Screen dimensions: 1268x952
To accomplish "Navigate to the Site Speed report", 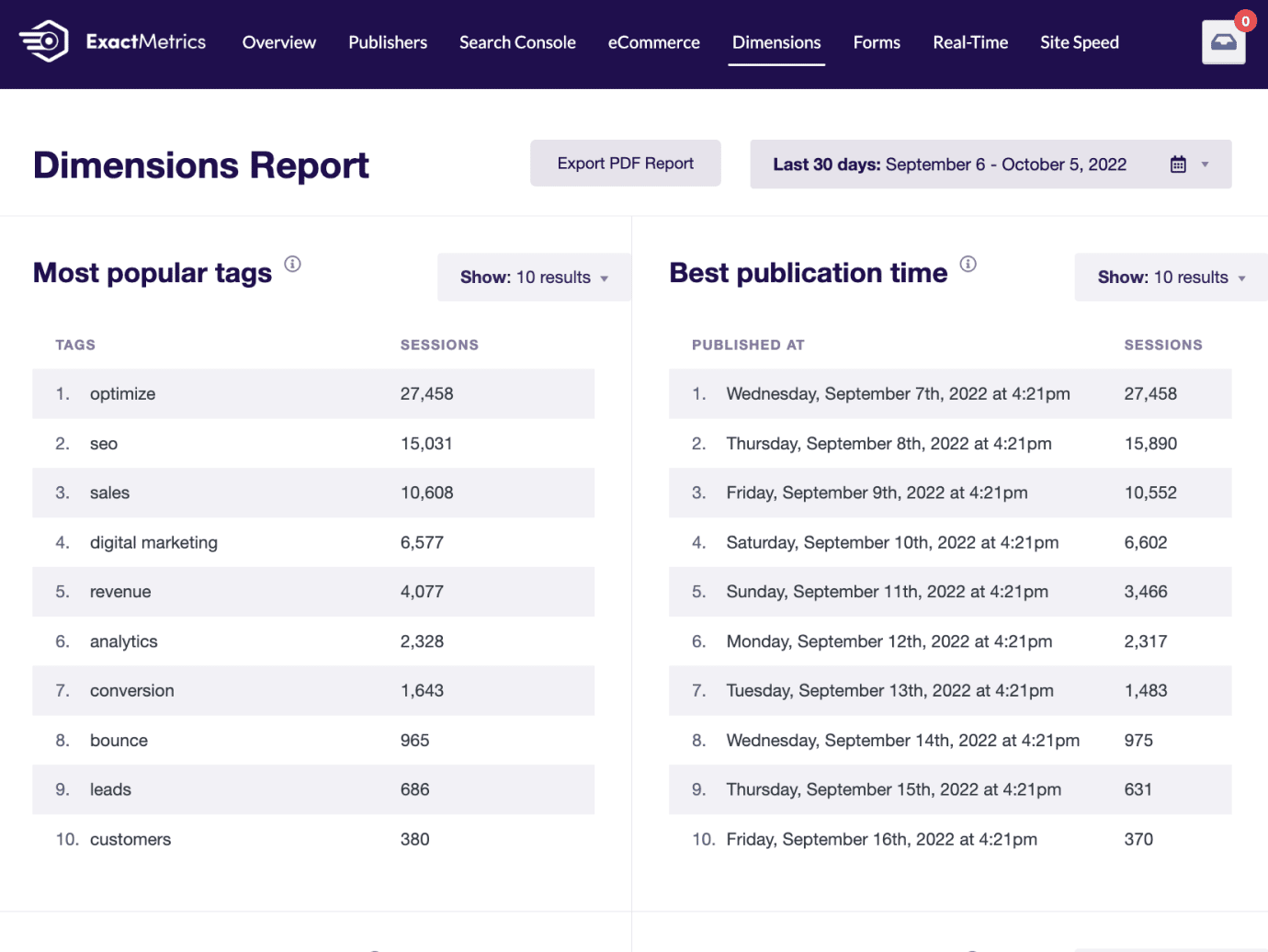I will (1079, 42).
